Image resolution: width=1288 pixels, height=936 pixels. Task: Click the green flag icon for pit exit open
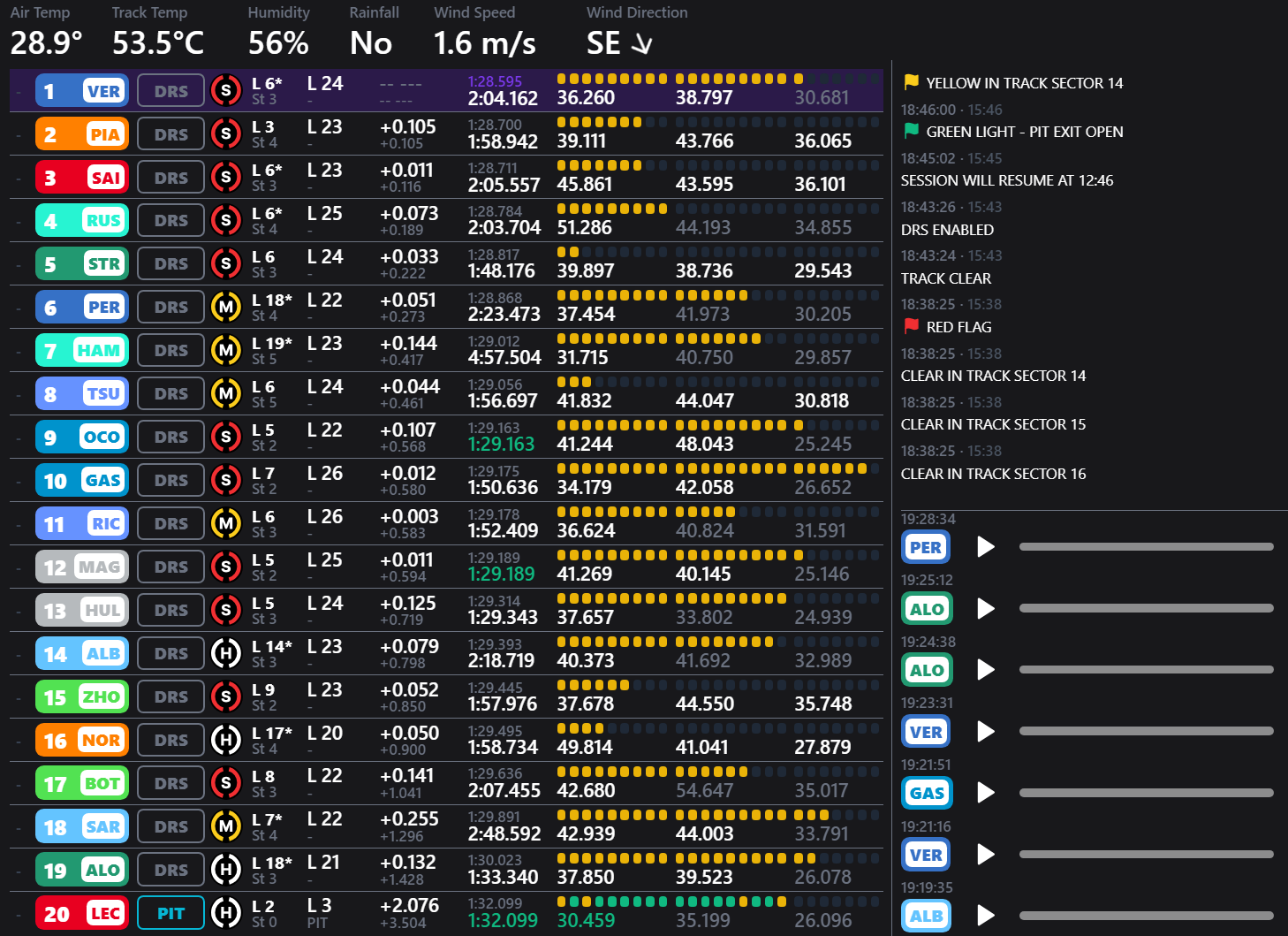[911, 131]
